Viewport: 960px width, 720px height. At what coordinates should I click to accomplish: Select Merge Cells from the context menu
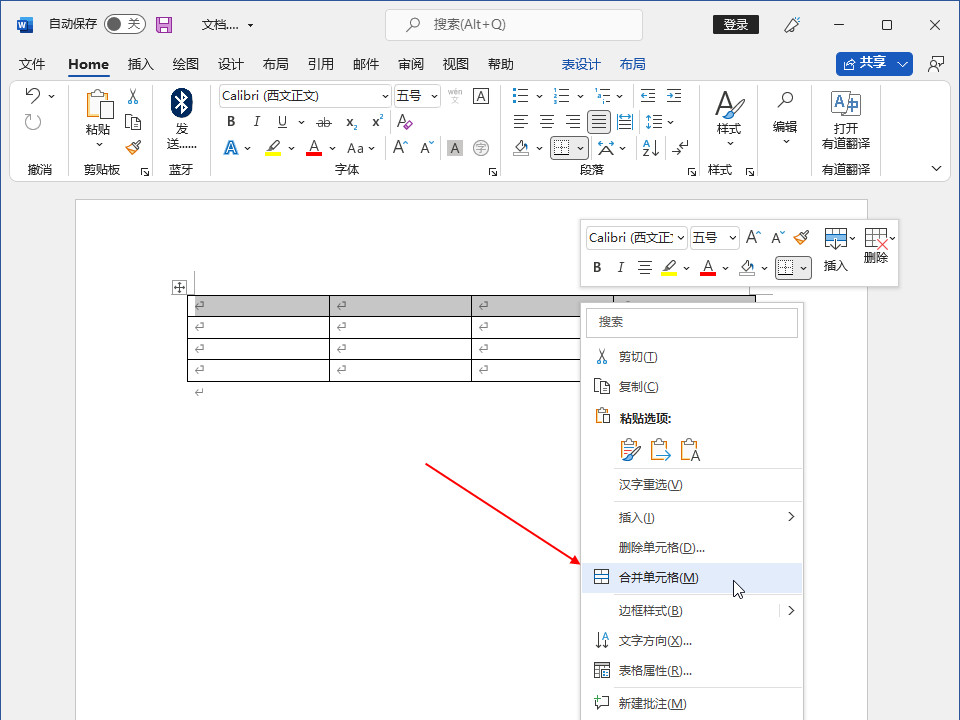[x=658, y=577]
